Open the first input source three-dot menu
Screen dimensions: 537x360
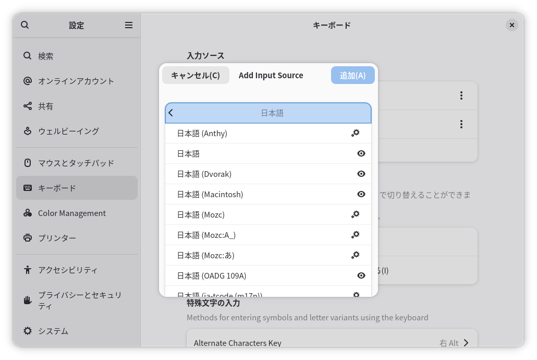pos(461,95)
